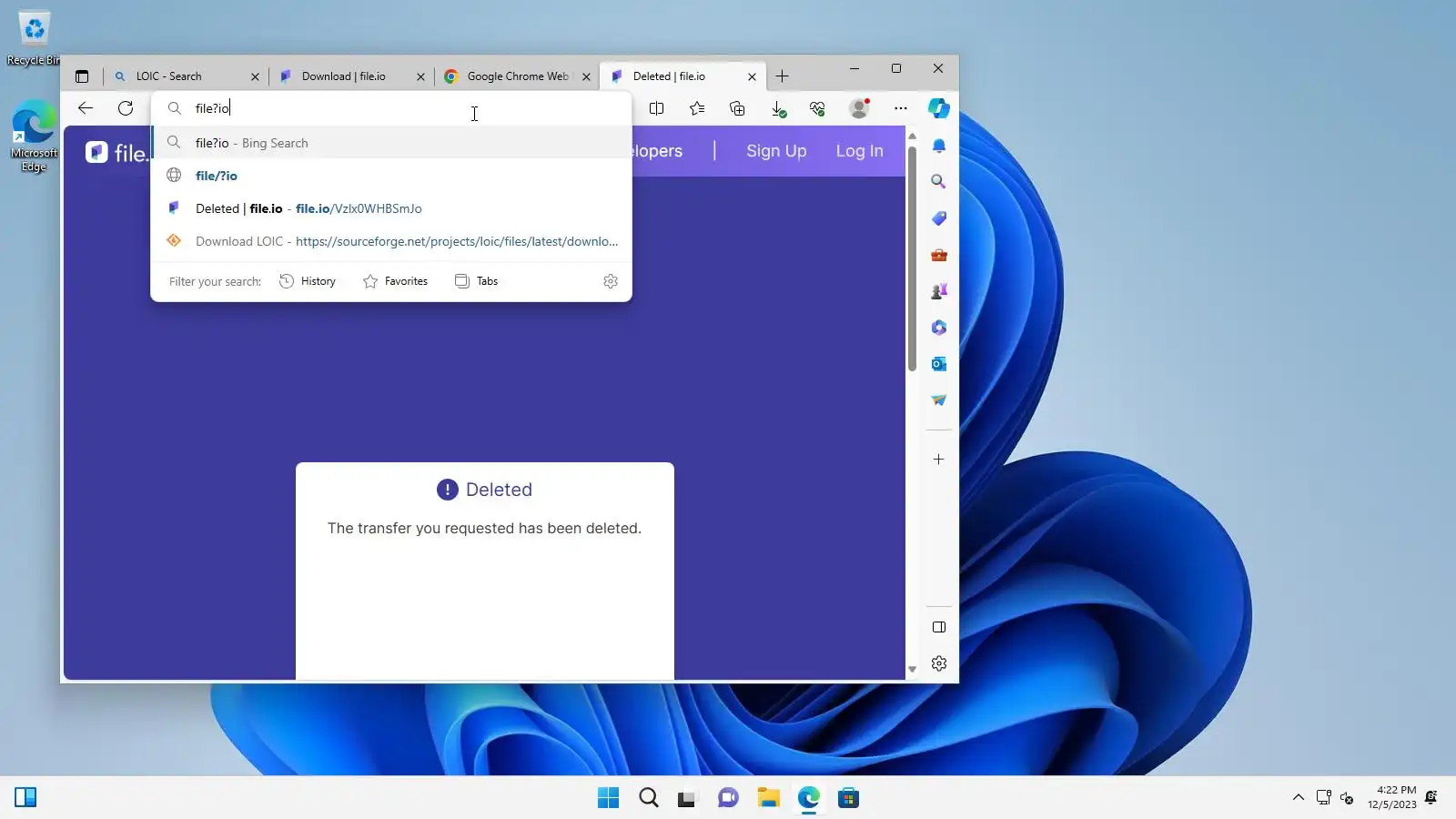The height and width of the screenshot is (819, 1456).
Task: Open the tab actions menu icon
Action: click(x=82, y=76)
